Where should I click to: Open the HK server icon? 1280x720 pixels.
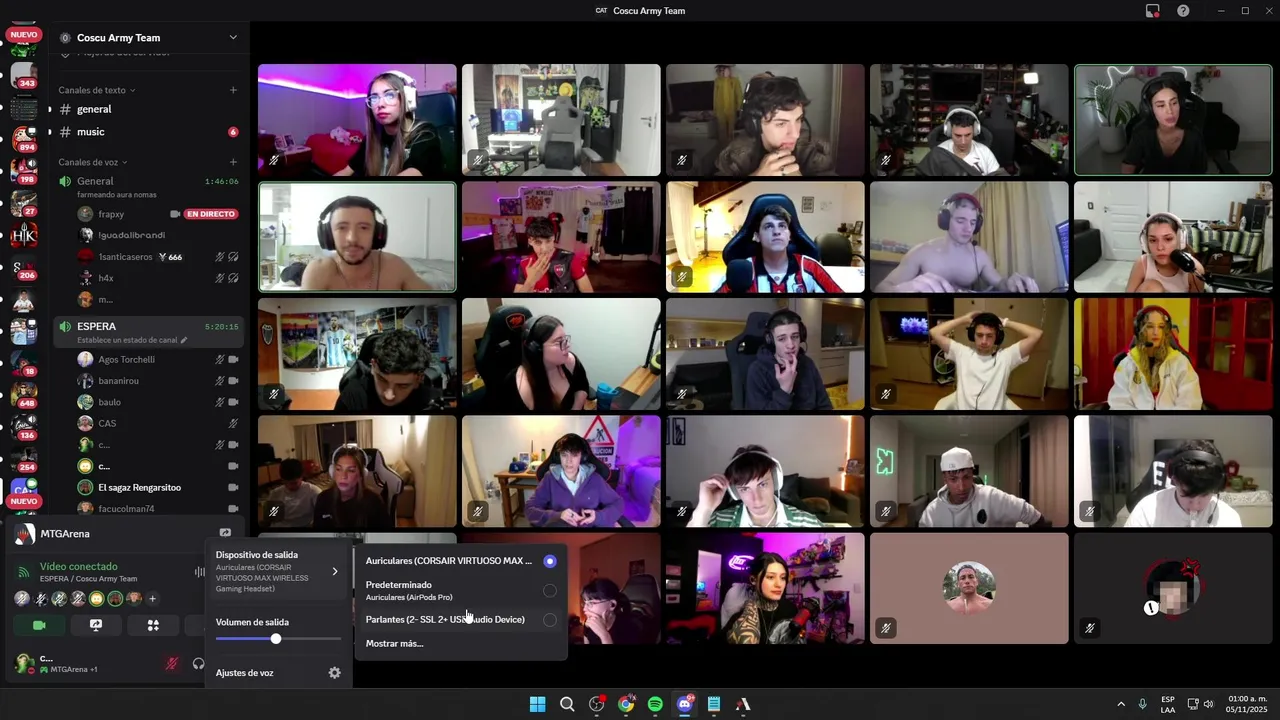24,236
